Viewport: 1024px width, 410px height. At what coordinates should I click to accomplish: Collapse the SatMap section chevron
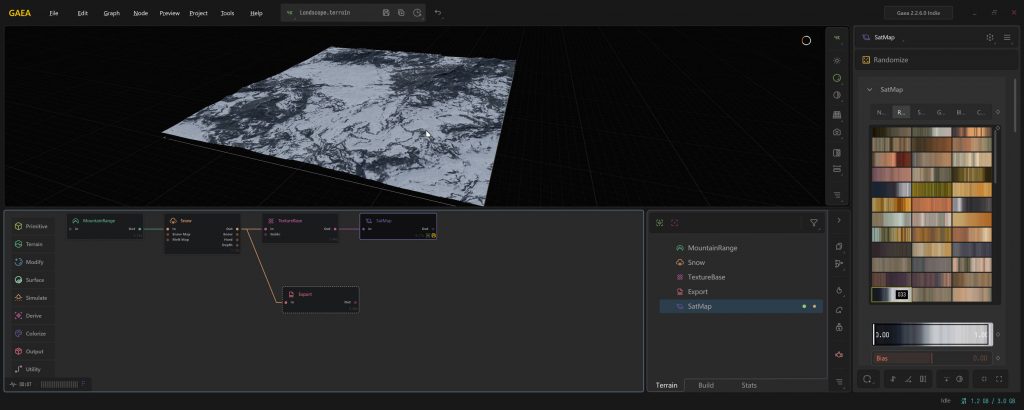coord(869,90)
